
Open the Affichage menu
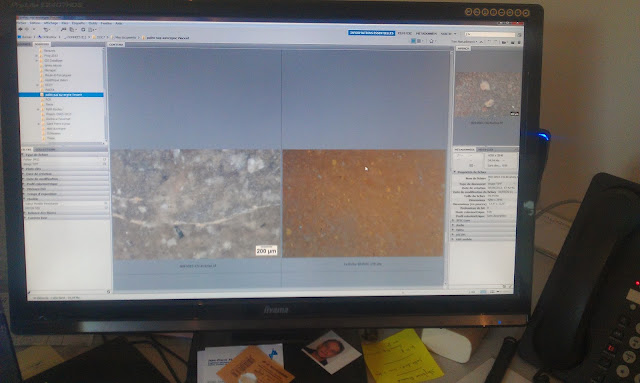click(51, 23)
